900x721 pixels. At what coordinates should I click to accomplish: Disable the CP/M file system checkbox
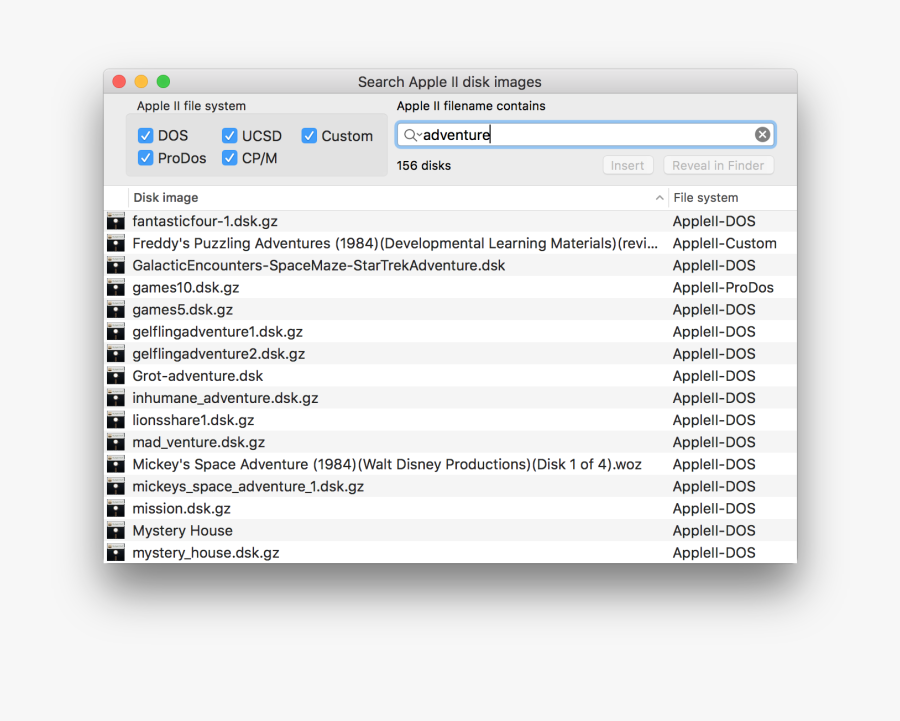(230, 158)
